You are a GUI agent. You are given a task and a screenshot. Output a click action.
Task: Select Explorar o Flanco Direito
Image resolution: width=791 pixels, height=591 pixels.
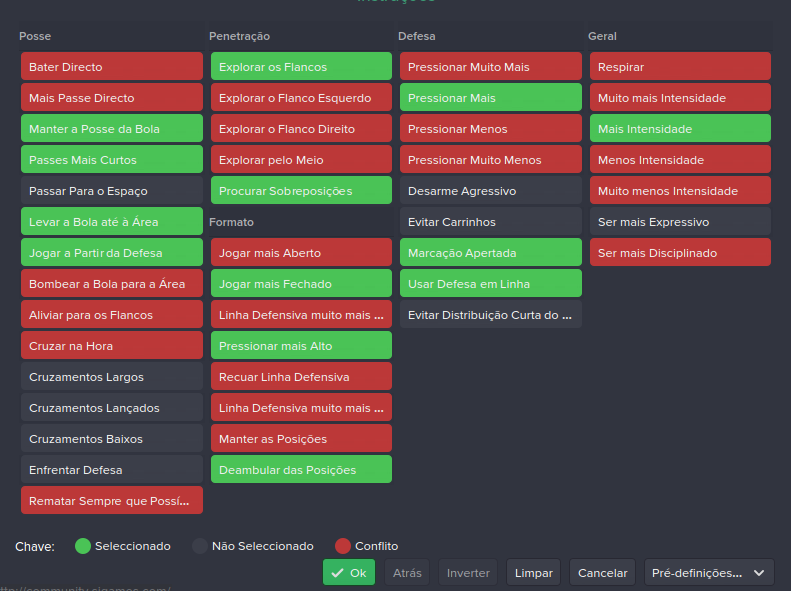[301, 129]
